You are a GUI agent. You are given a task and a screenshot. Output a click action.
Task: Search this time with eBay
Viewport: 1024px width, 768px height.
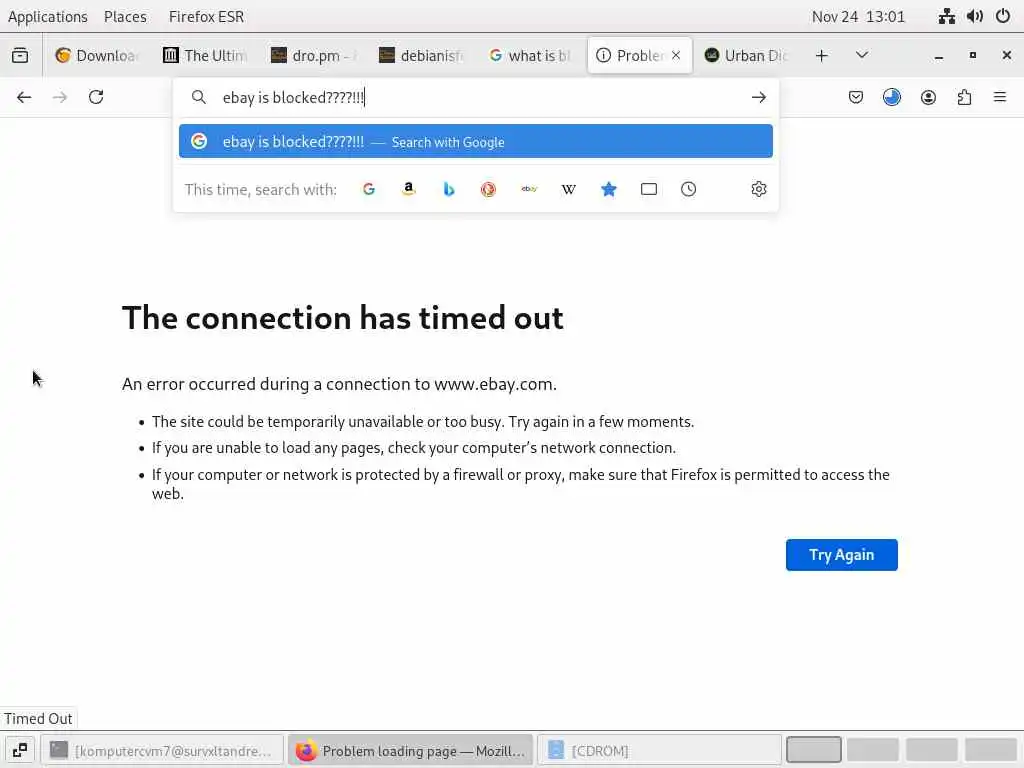coord(529,189)
